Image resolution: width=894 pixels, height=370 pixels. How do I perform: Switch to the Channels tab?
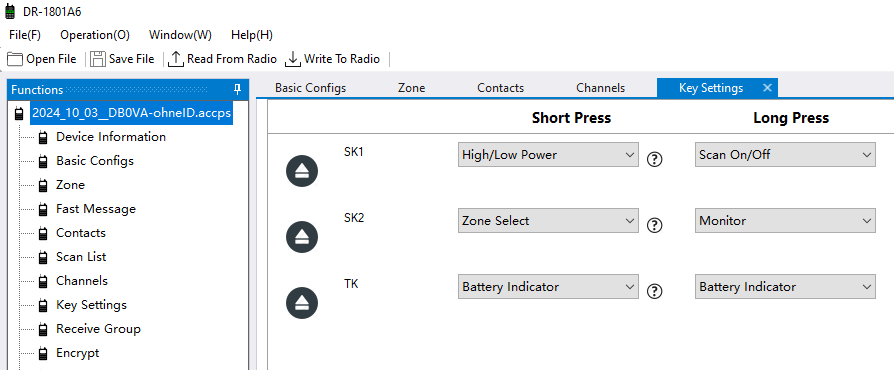600,88
